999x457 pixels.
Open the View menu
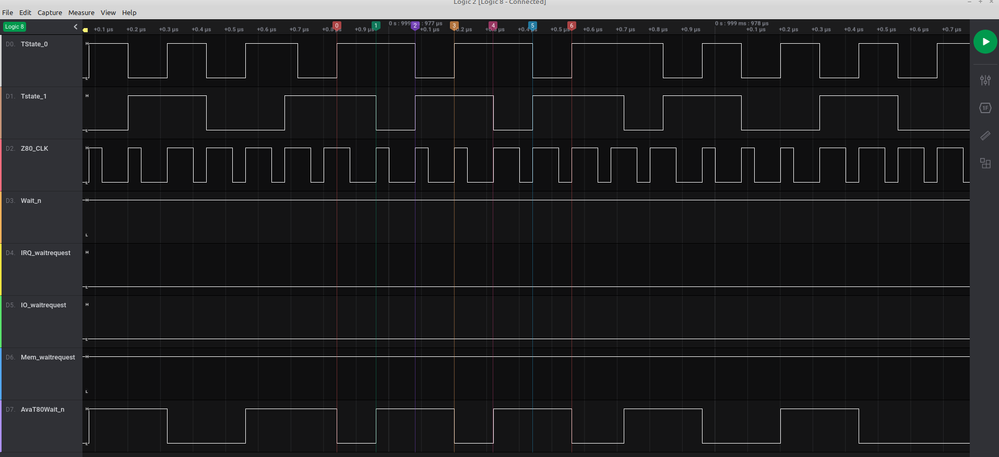click(x=108, y=13)
